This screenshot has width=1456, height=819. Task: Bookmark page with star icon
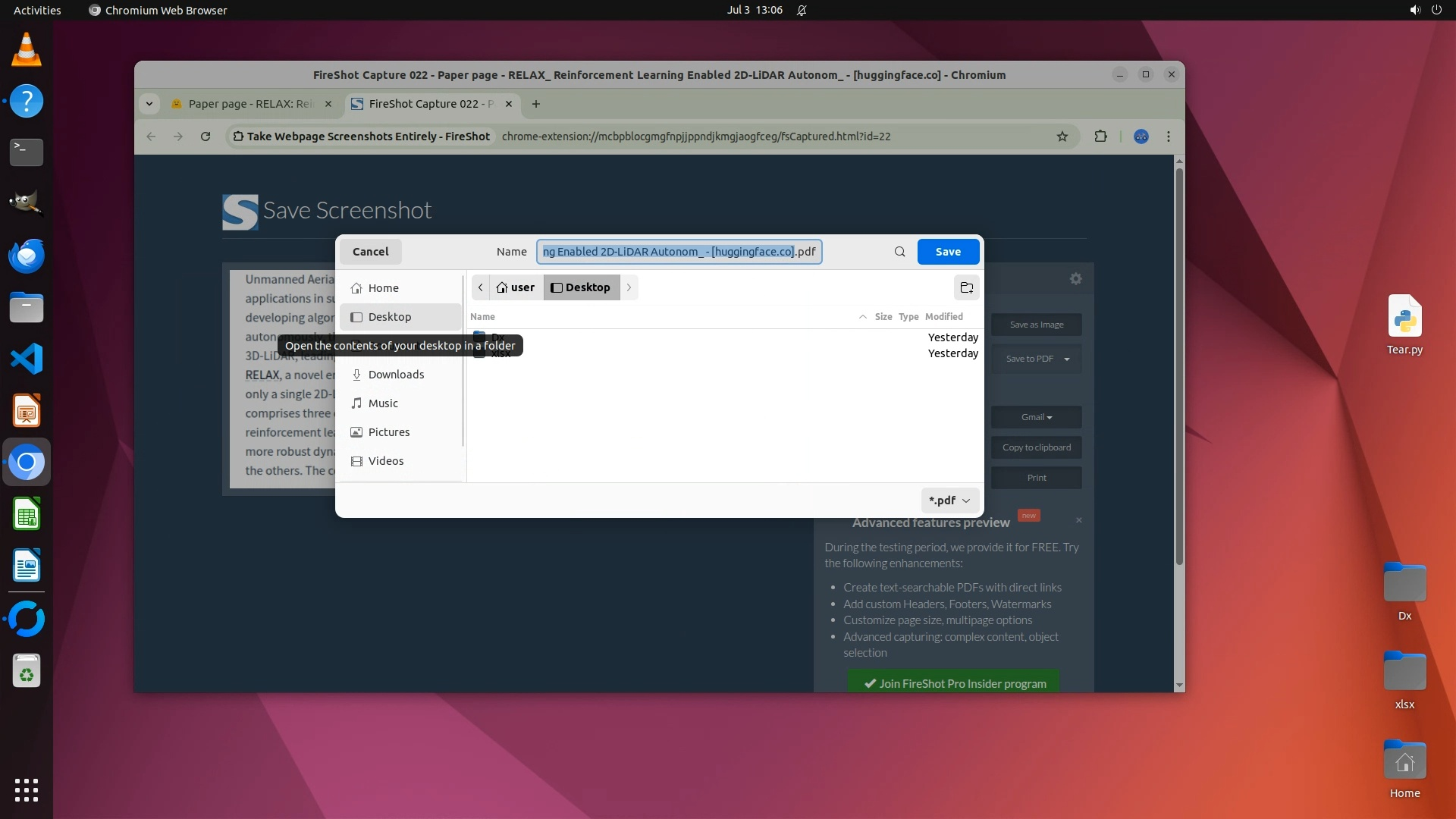click(x=1062, y=136)
